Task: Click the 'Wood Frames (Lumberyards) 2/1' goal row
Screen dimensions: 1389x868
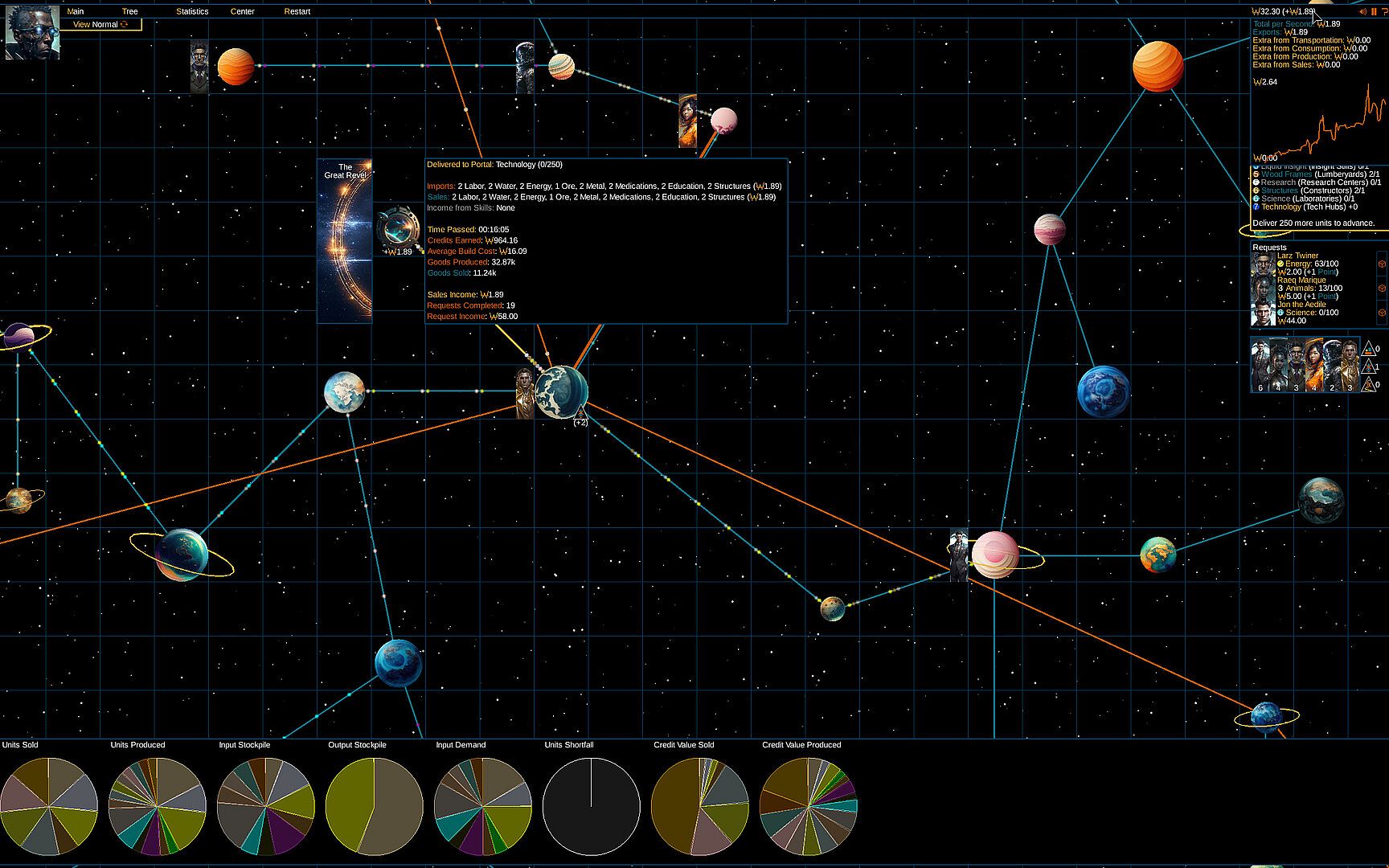Action: (x=1316, y=174)
